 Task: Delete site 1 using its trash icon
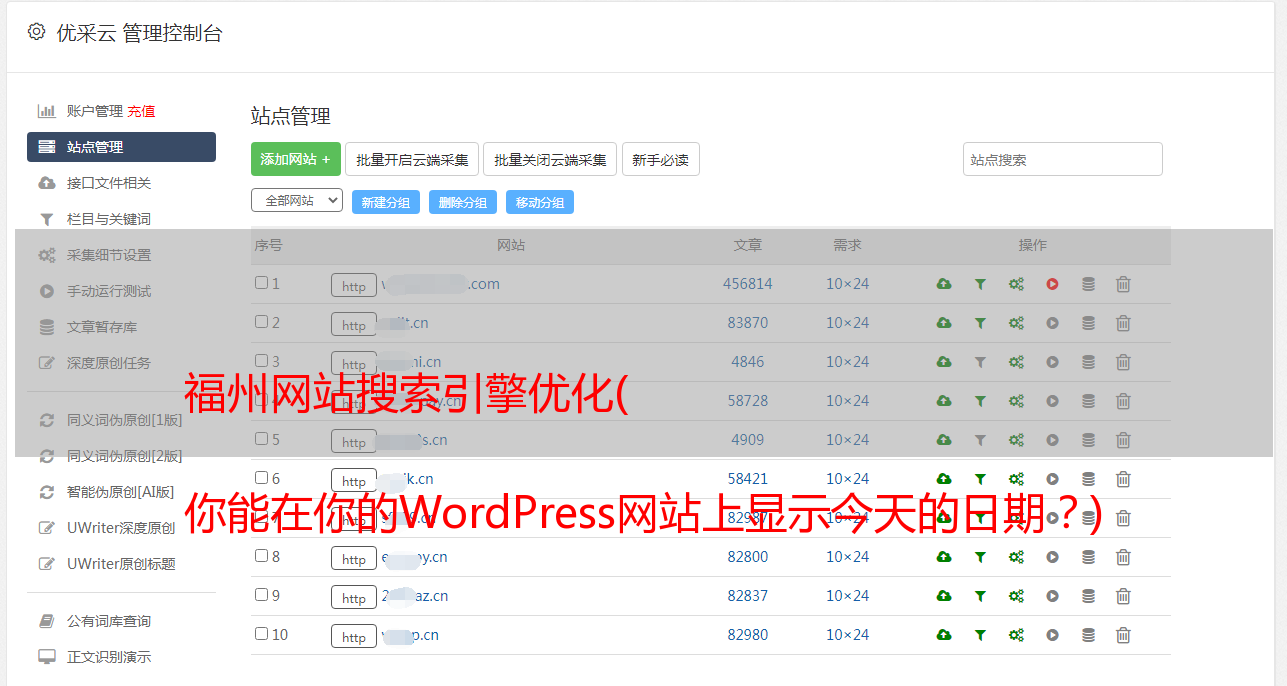[1123, 284]
